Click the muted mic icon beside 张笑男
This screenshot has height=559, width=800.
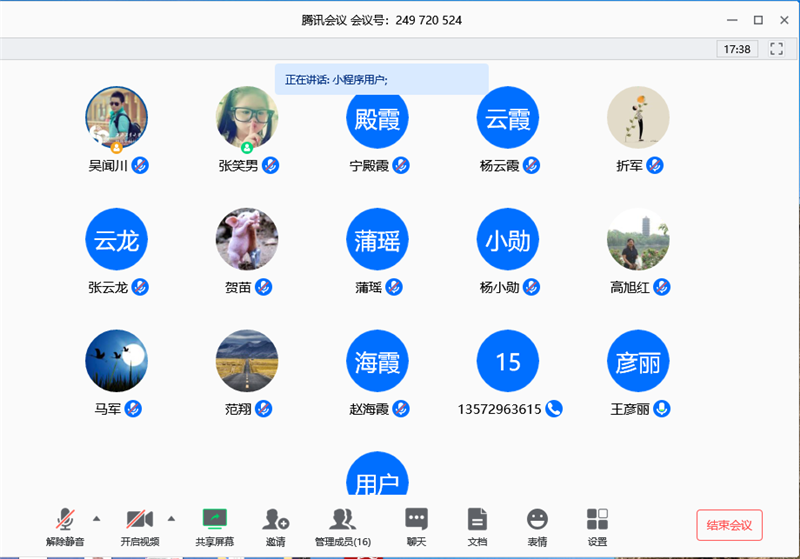tap(270, 165)
